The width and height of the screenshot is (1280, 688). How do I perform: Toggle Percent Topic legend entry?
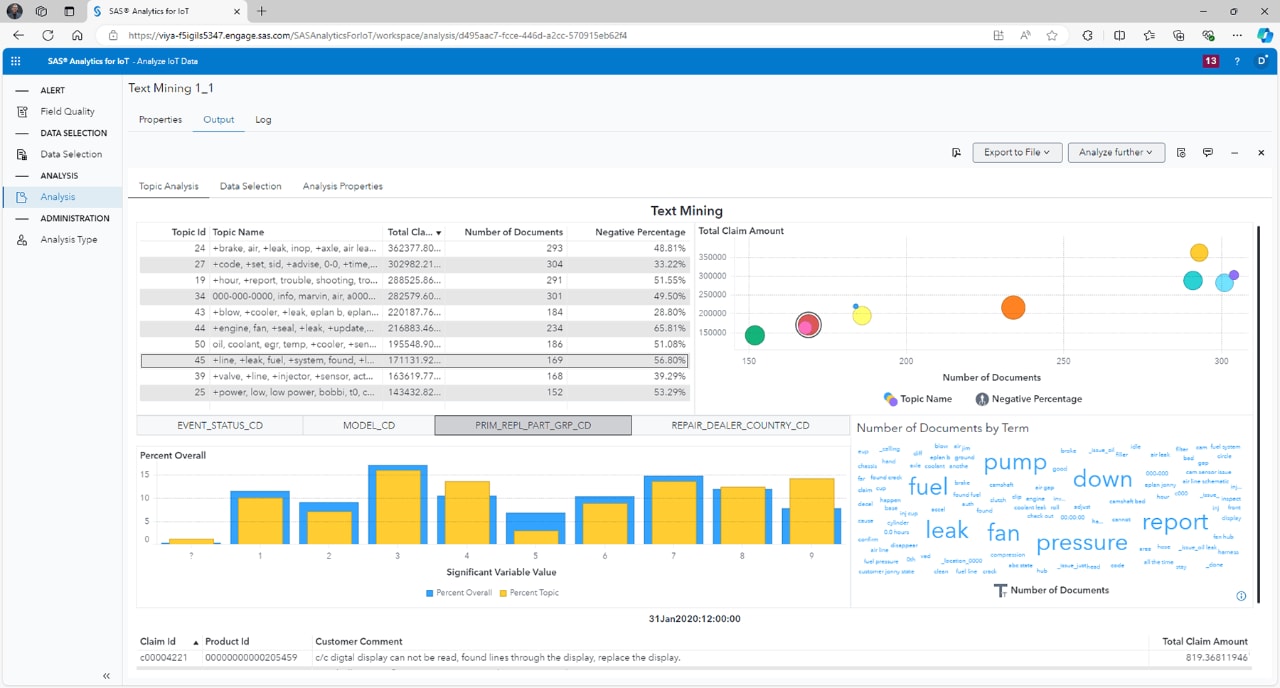[529, 593]
